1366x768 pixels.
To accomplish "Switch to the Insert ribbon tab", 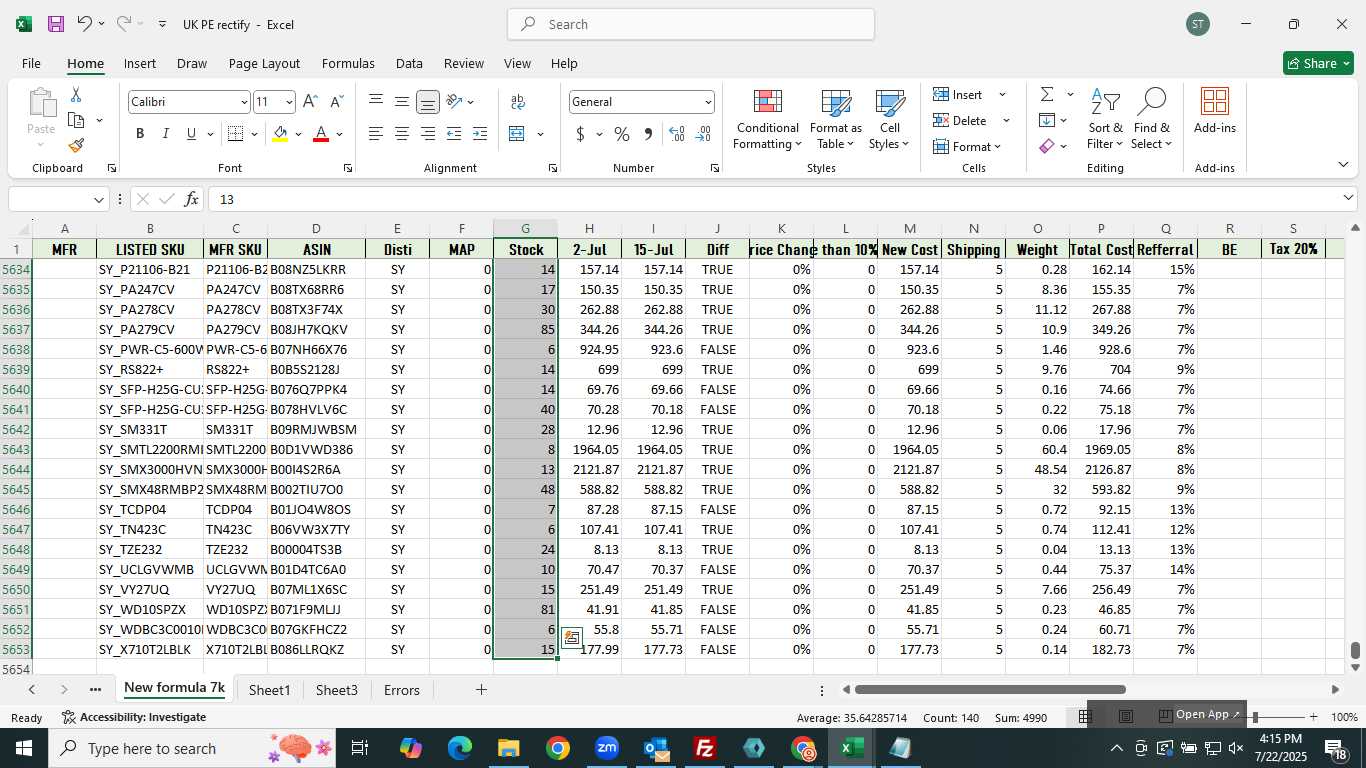I will [140, 63].
